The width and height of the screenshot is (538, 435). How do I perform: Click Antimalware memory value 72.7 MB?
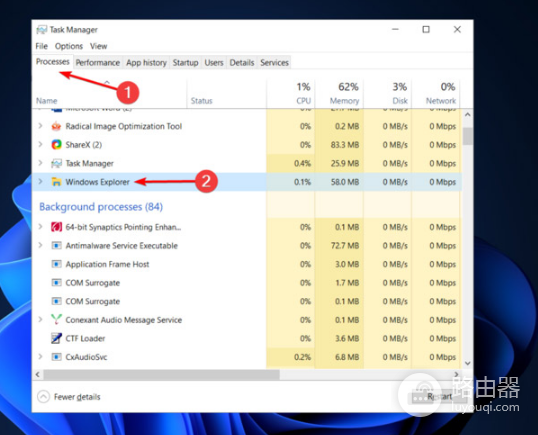[x=345, y=246]
